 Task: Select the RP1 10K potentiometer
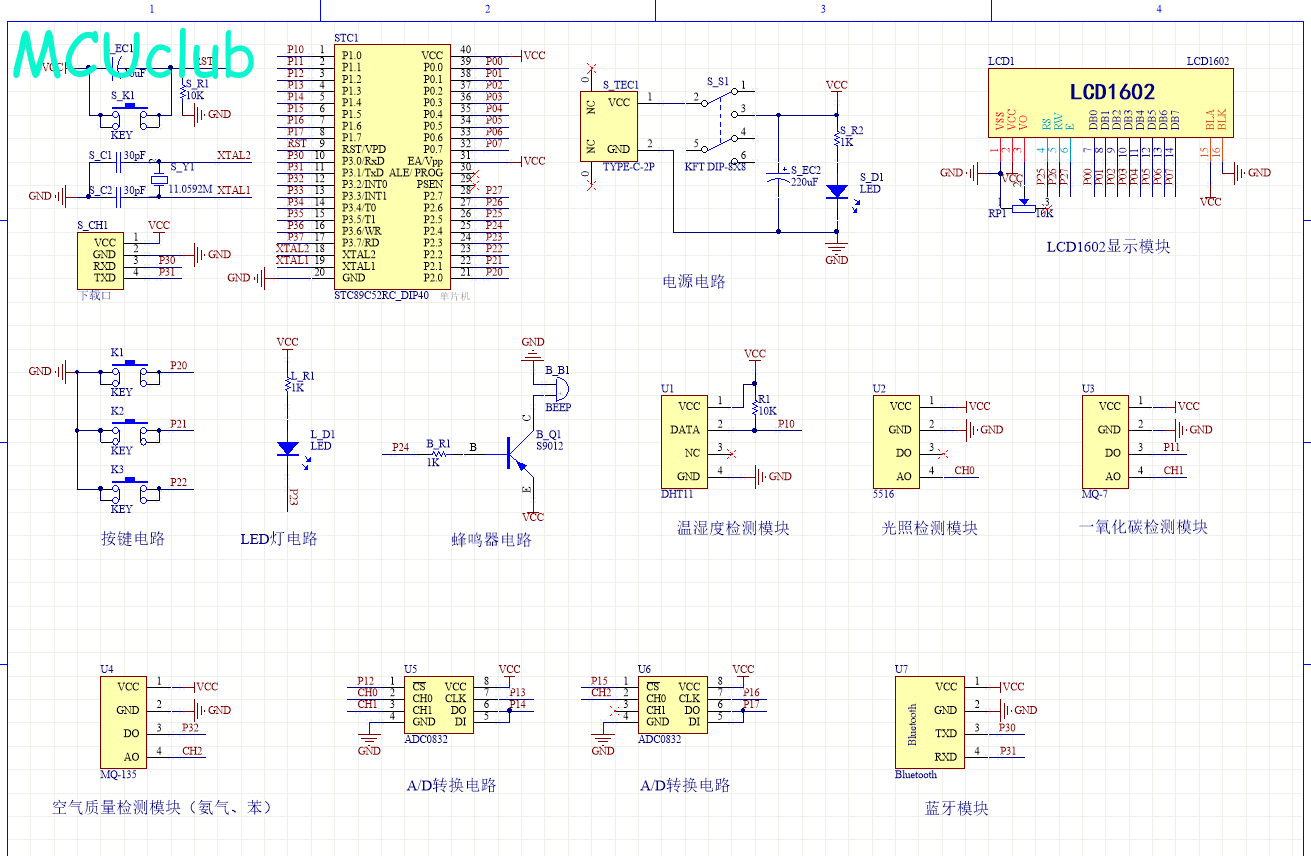click(1022, 205)
